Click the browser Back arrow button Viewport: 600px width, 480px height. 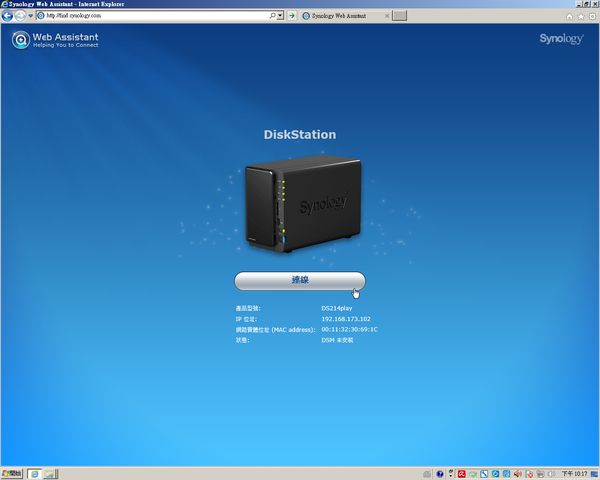(8, 17)
